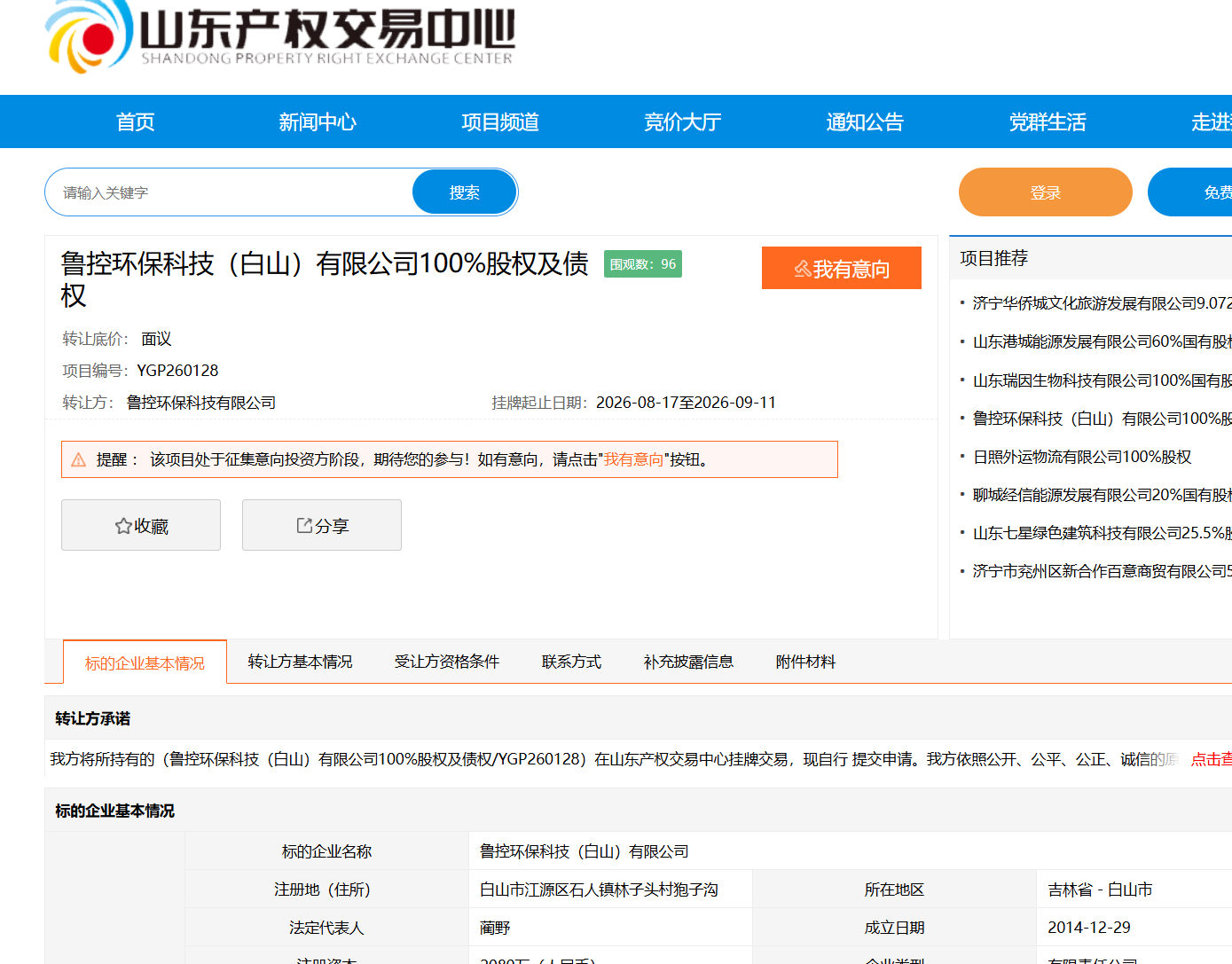Viewport: 1232px width, 964px height.
Task: Click the 成立日期 table label cell
Action: pyautogui.click(x=894, y=928)
